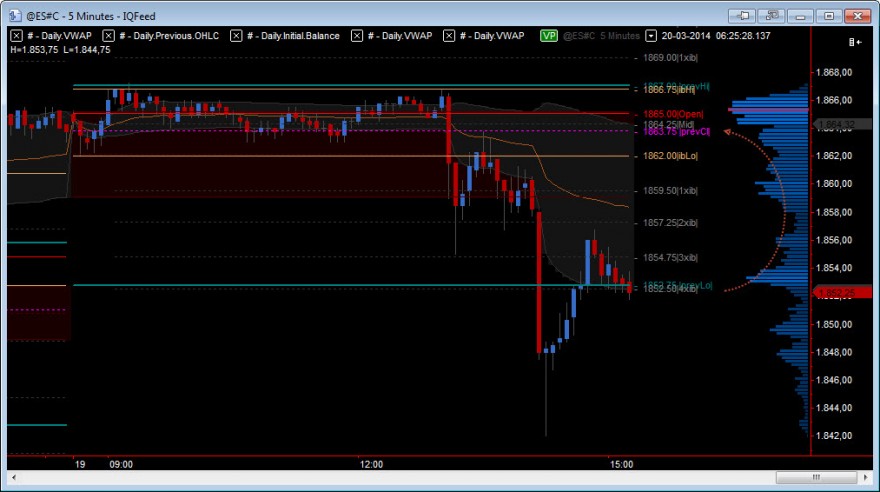The width and height of the screenshot is (880, 492).
Task: Click the 1.856,00 price axis label
Action: [x=833, y=240]
